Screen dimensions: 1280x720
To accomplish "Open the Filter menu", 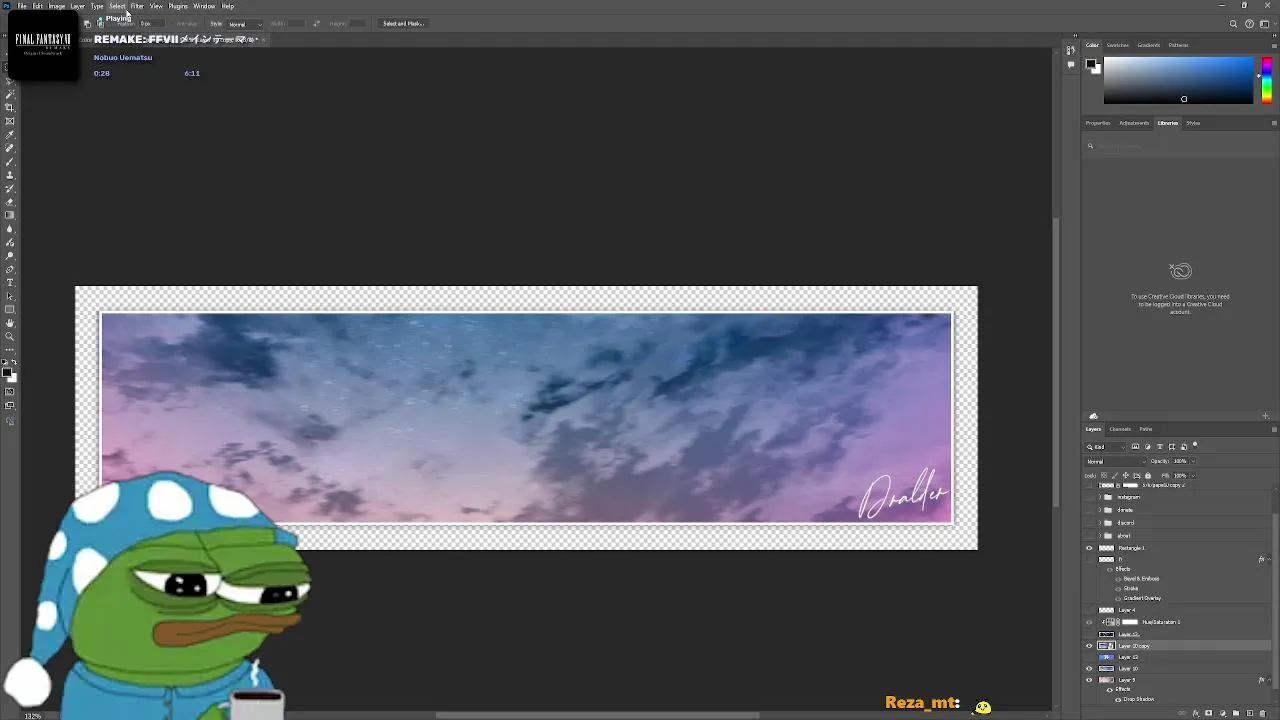I will [x=137, y=6].
